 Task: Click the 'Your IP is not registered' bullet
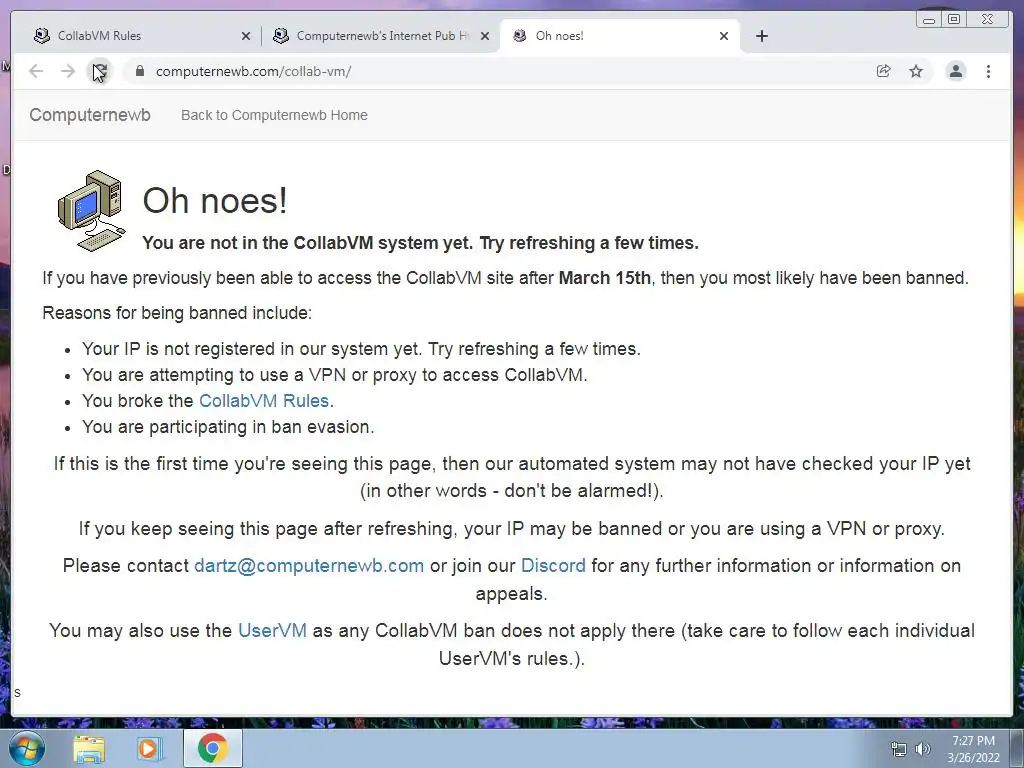tap(361, 349)
